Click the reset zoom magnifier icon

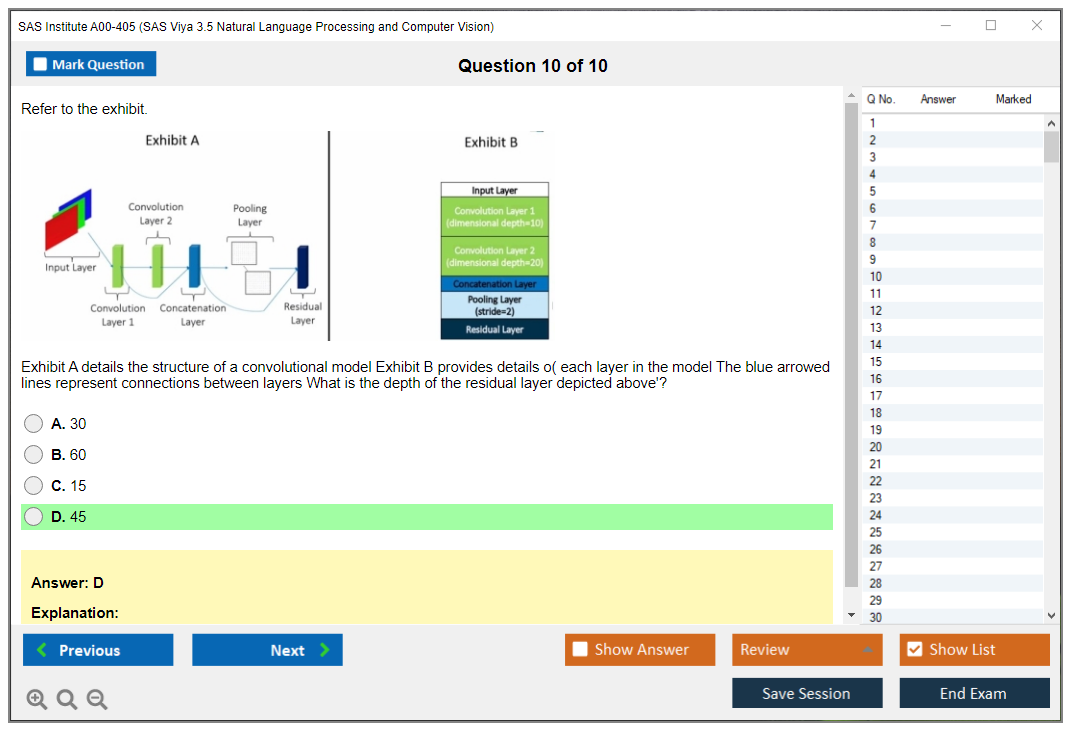67,700
